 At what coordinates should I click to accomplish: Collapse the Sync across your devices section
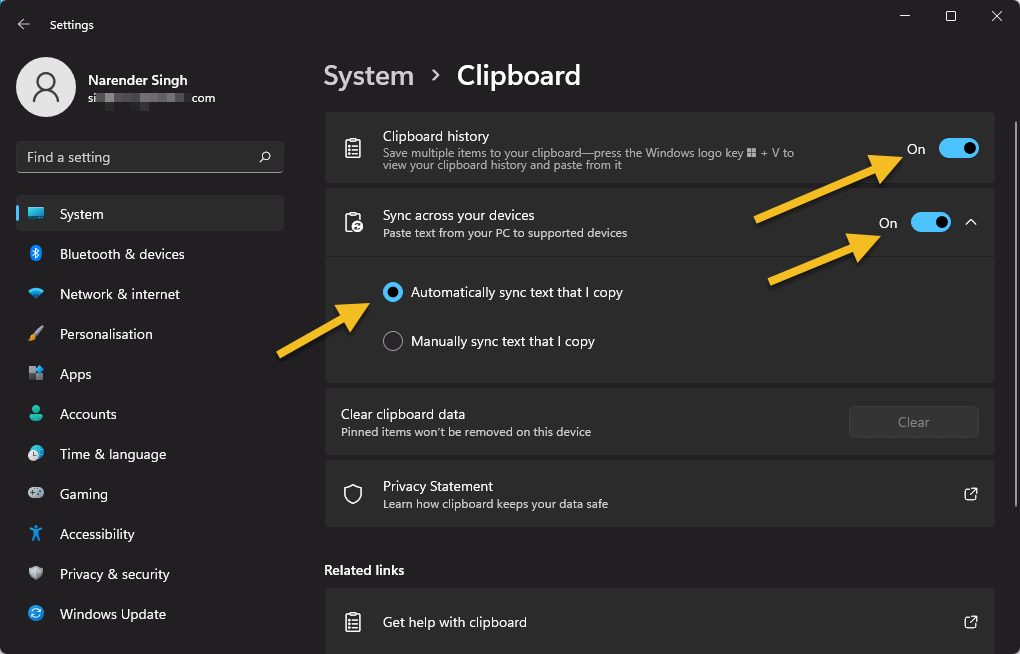971,223
